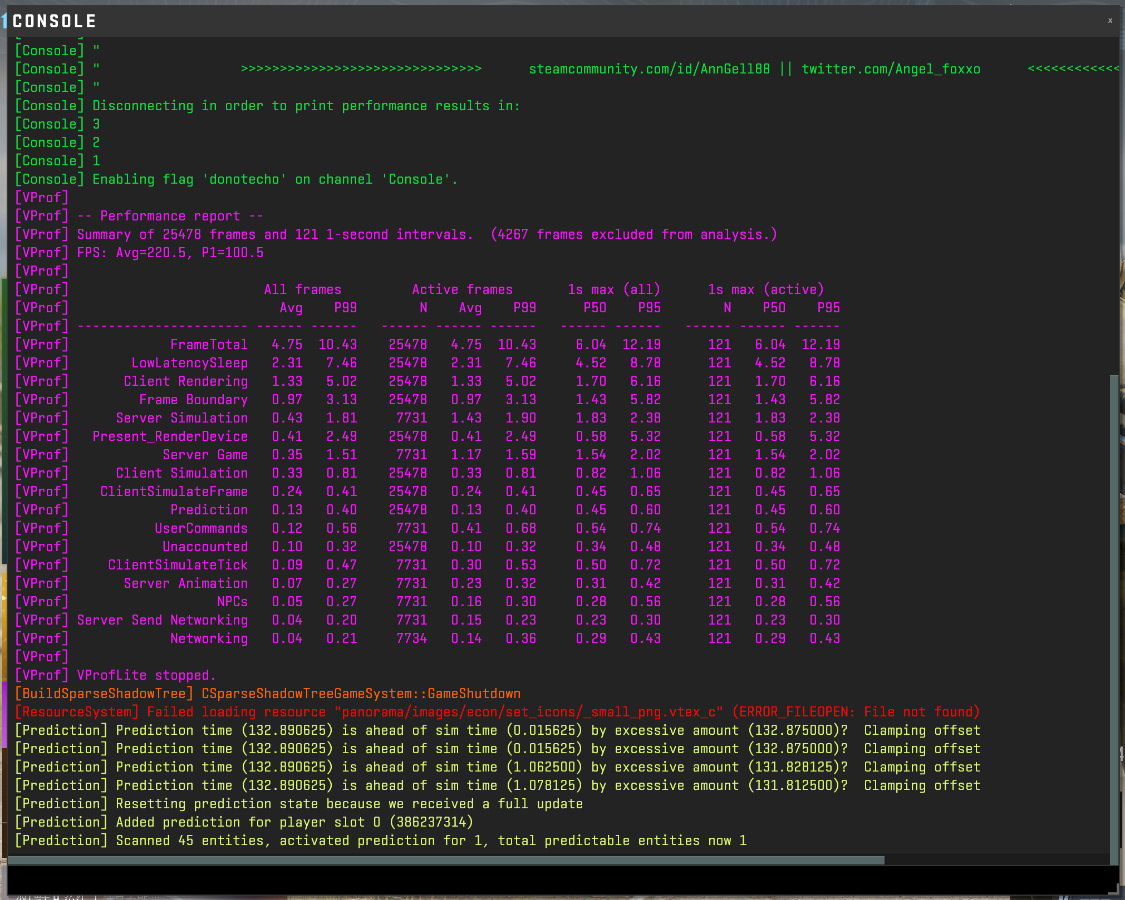Screen dimensions: 1125x900
Task: Click the '1s max (active)' column header
Action: (x=766, y=289)
